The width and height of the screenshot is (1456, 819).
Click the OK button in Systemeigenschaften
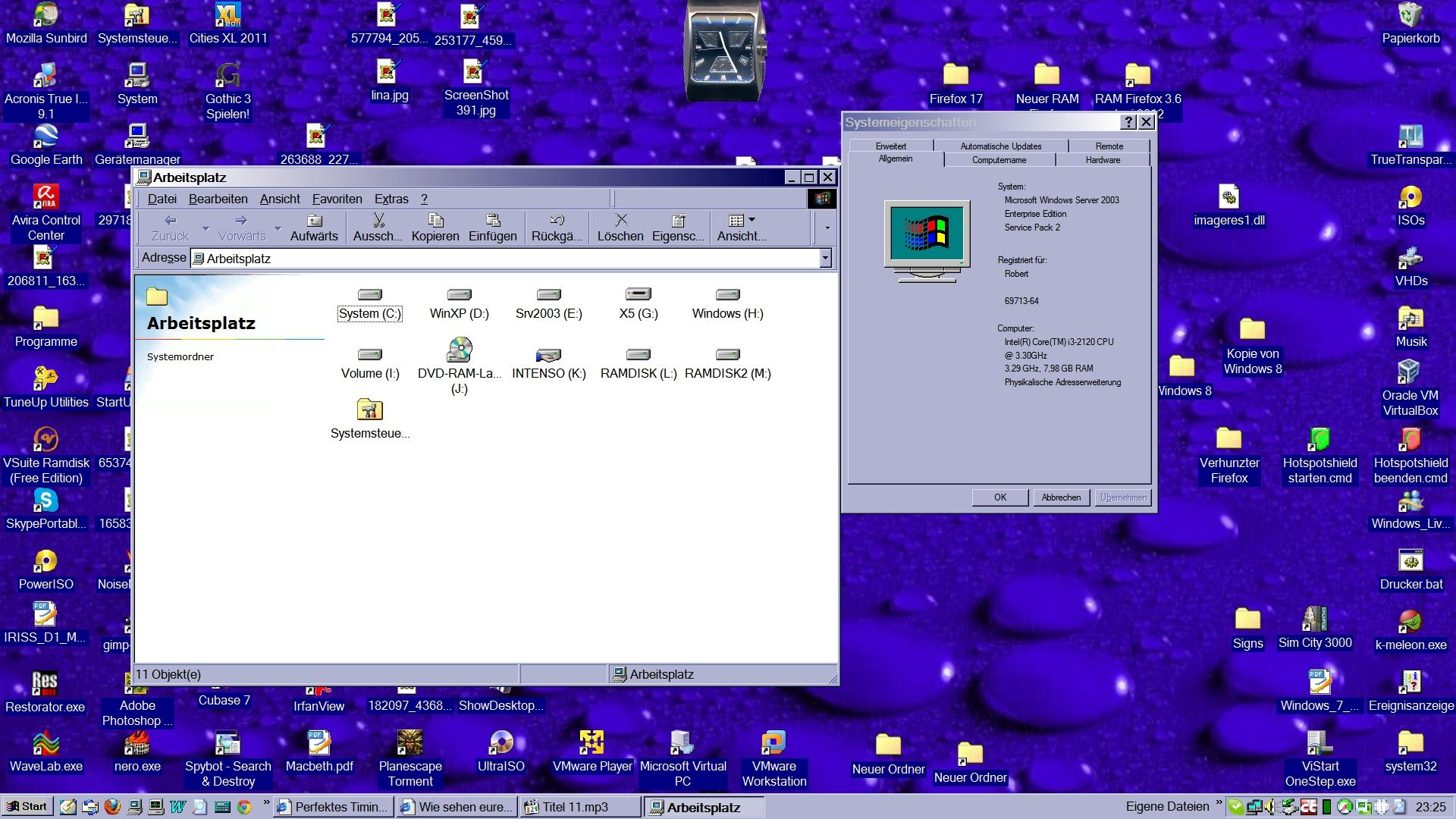point(1000,497)
